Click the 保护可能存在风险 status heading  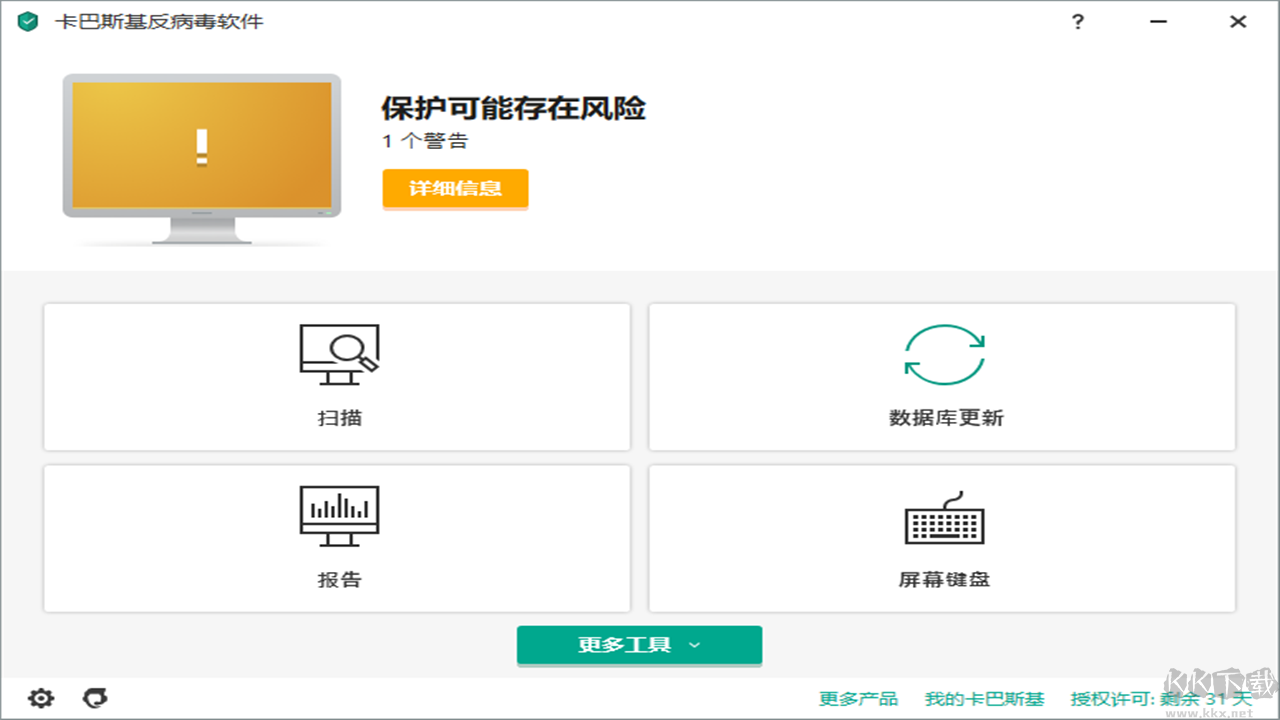(x=513, y=108)
